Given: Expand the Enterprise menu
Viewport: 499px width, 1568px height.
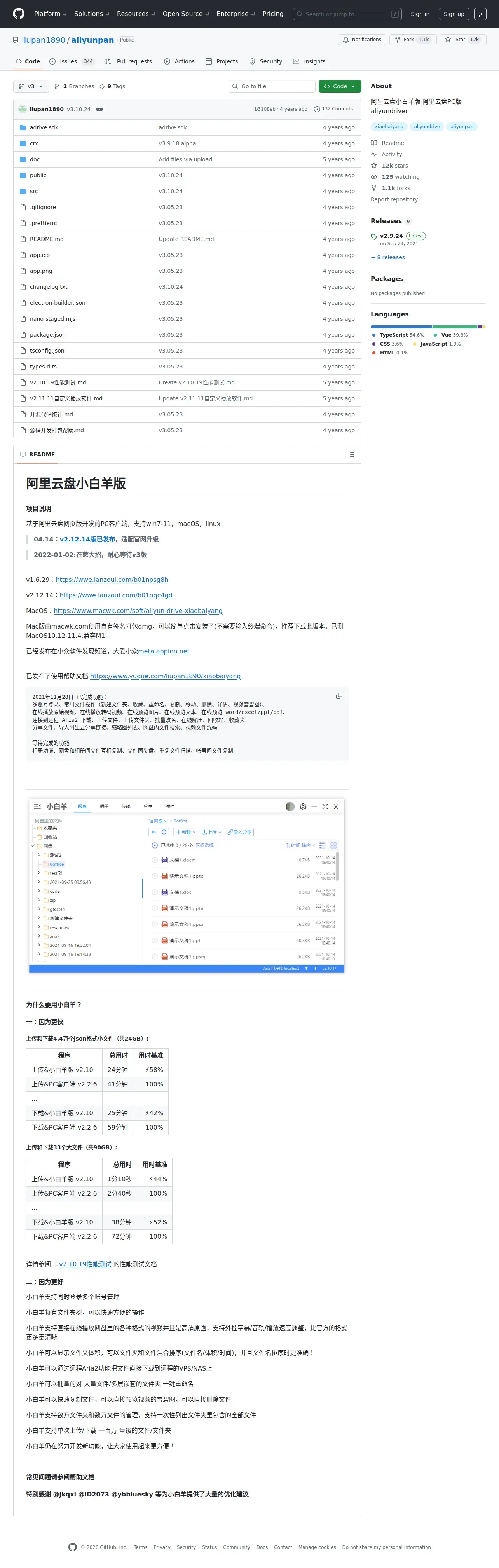Looking at the screenshot, I should (x=236, y=14).
